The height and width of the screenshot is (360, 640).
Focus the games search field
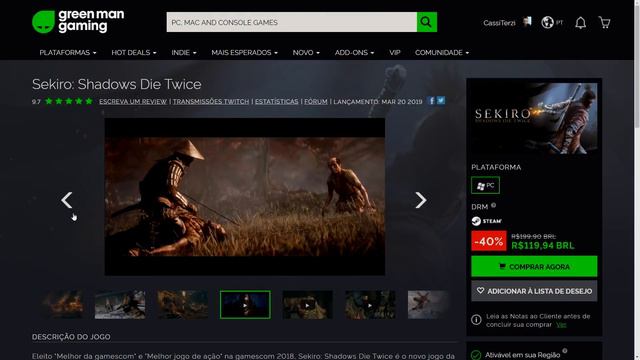tap(291, 22)
